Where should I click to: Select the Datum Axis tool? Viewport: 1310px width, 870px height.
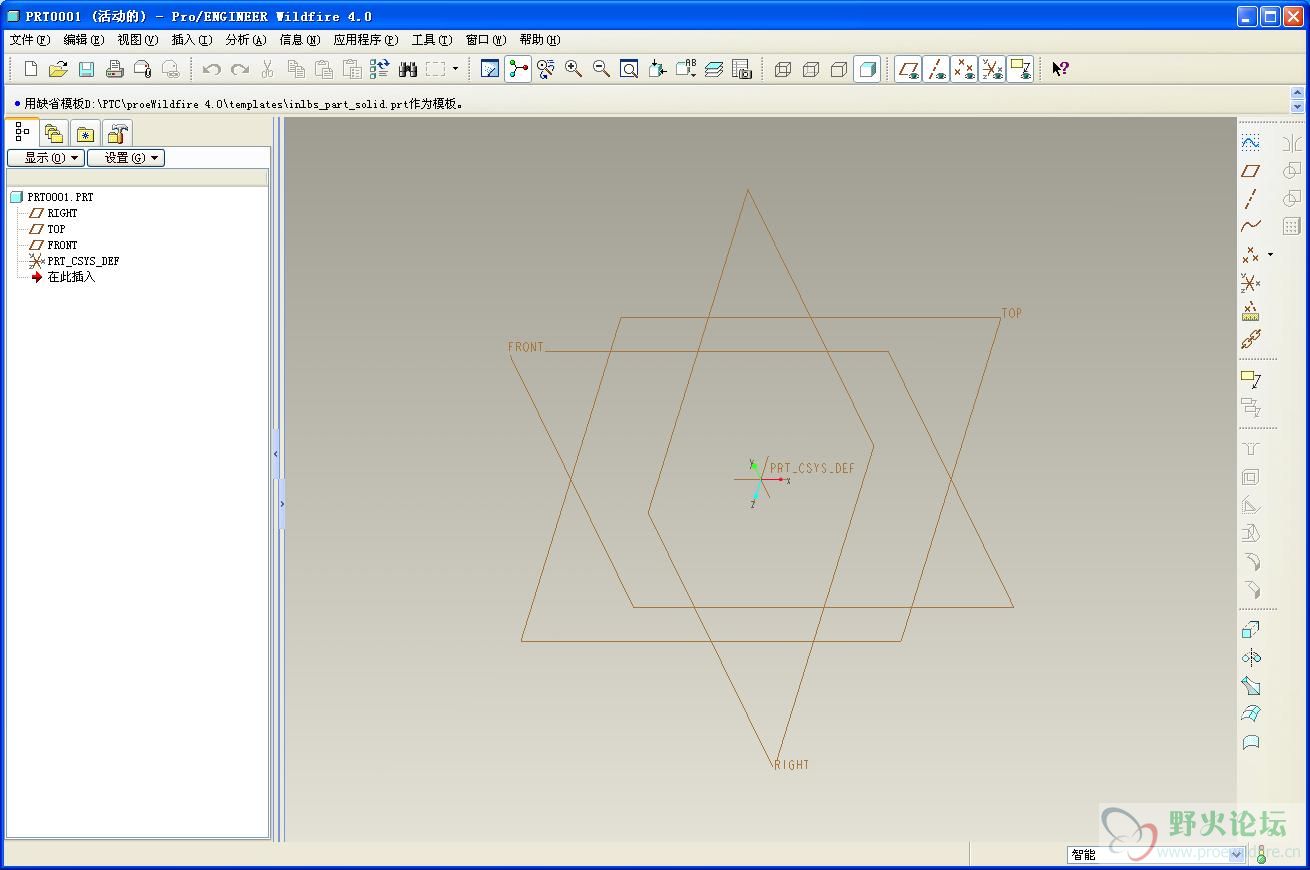(x=1250, y=199)
